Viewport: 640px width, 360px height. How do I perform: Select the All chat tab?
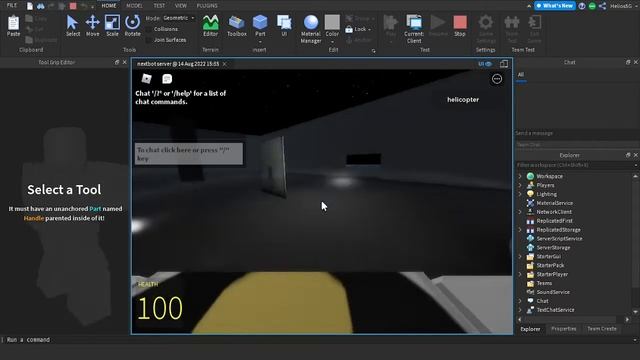pos(521,75)
